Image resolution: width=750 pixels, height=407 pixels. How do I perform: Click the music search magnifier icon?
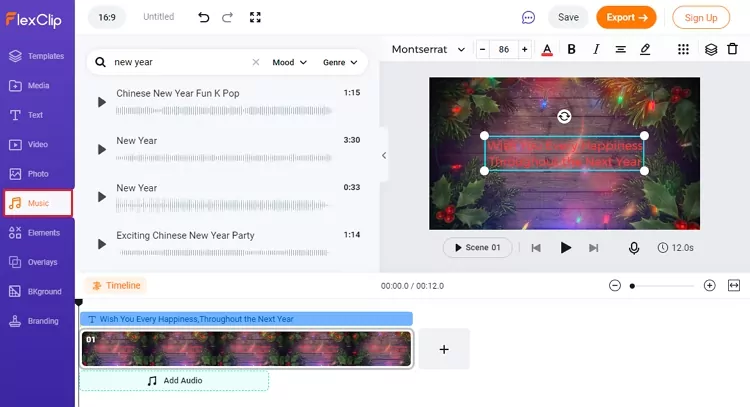(x=100, y=62)
